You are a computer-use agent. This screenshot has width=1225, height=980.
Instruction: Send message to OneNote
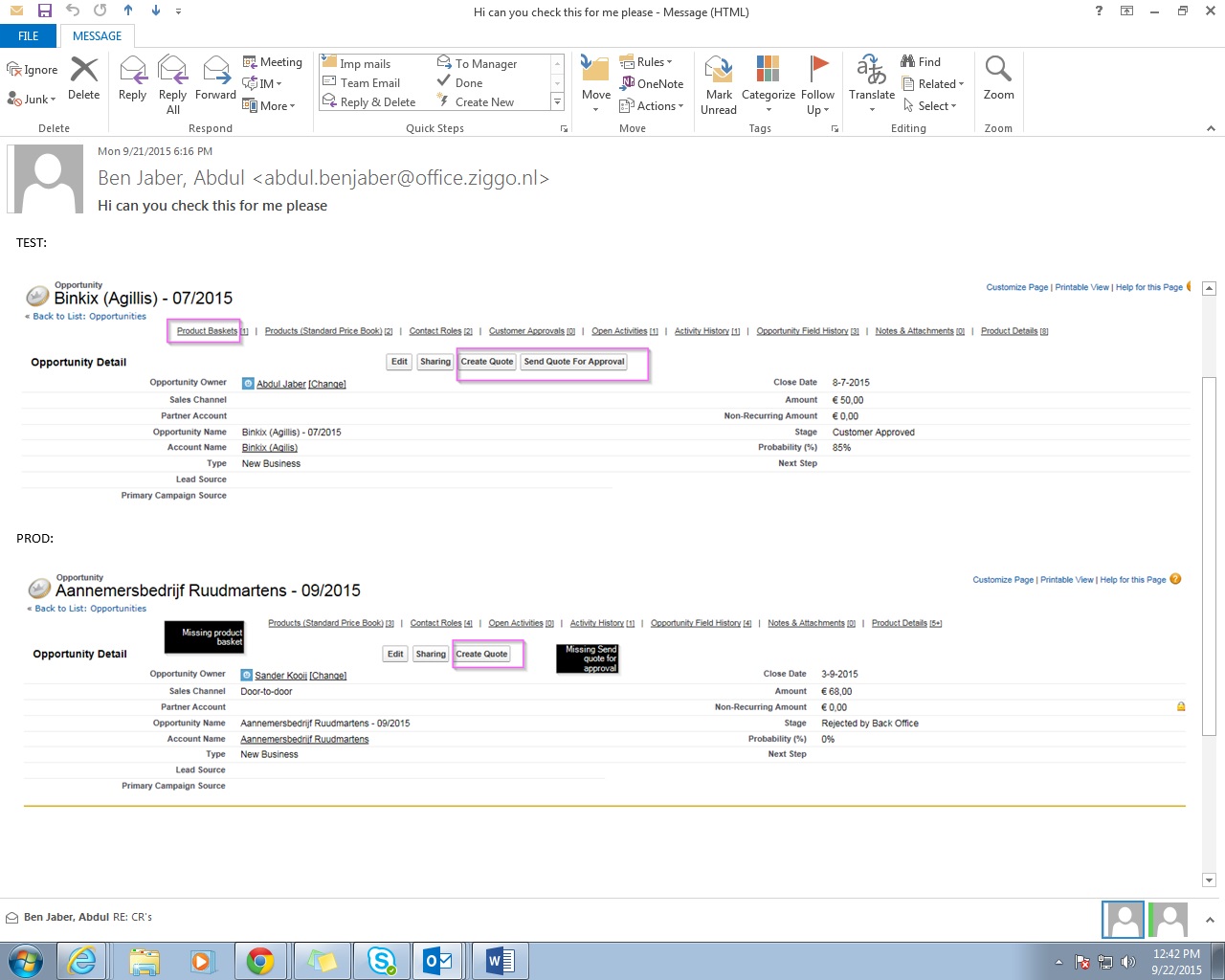coord(652,84)
